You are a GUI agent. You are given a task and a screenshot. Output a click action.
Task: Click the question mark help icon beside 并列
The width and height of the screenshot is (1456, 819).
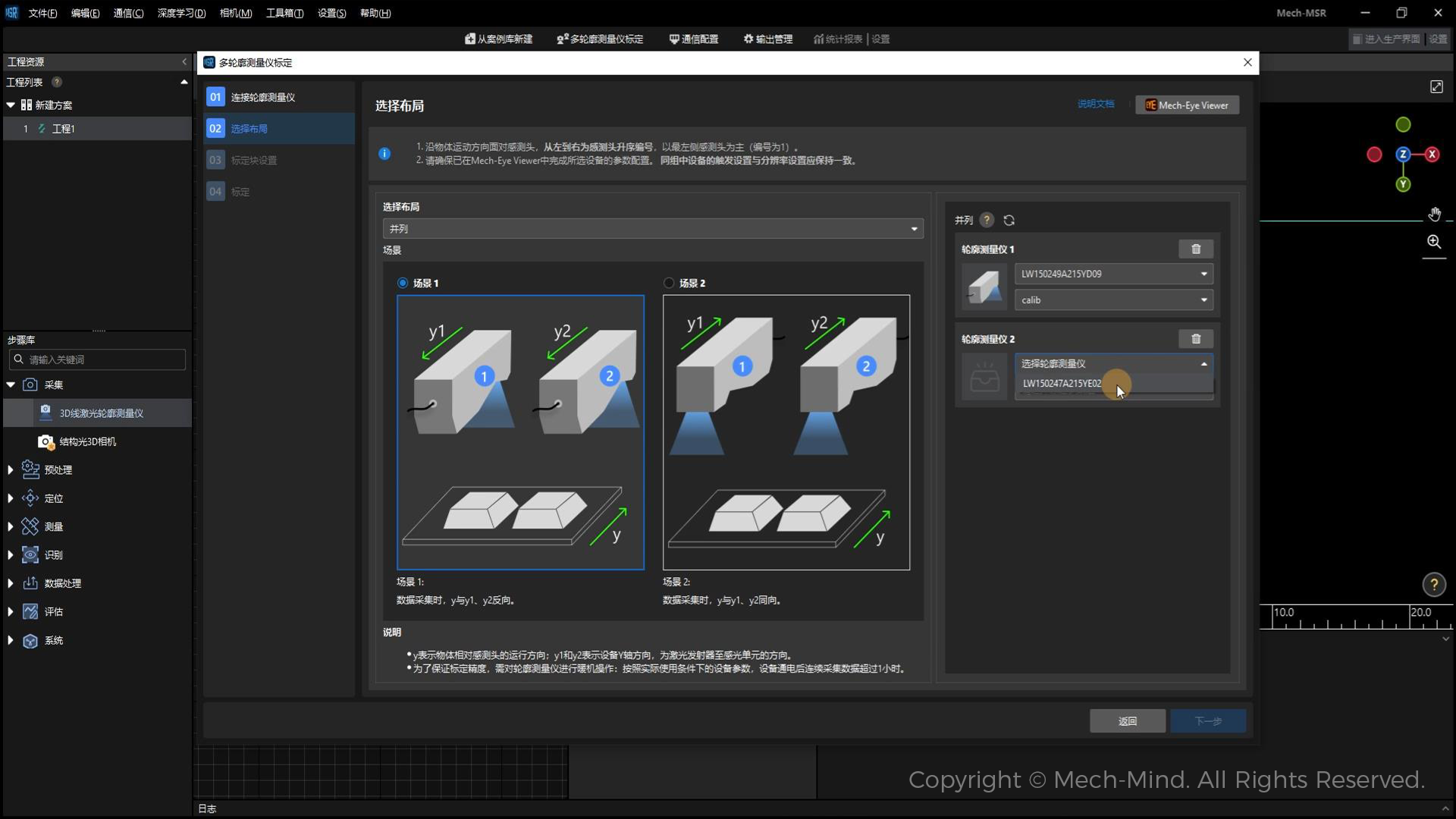987,220
